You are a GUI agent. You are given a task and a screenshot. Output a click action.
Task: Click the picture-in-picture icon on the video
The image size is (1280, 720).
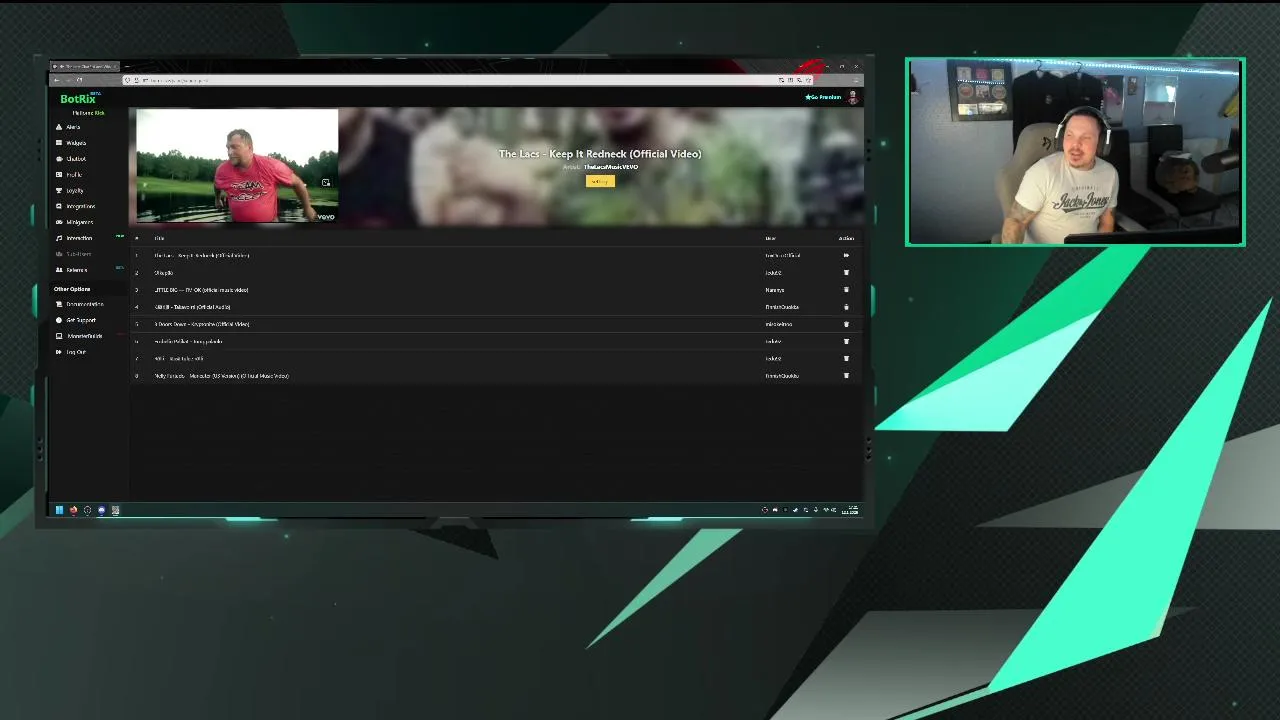tap(326, 183)
